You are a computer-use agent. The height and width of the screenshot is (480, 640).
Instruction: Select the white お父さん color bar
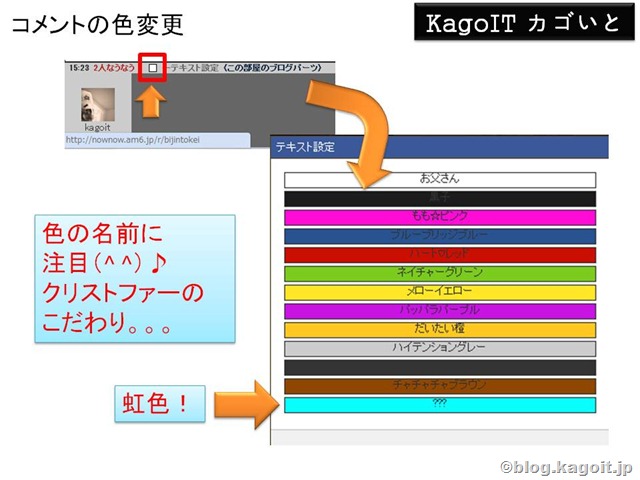[x=440, y=180]
